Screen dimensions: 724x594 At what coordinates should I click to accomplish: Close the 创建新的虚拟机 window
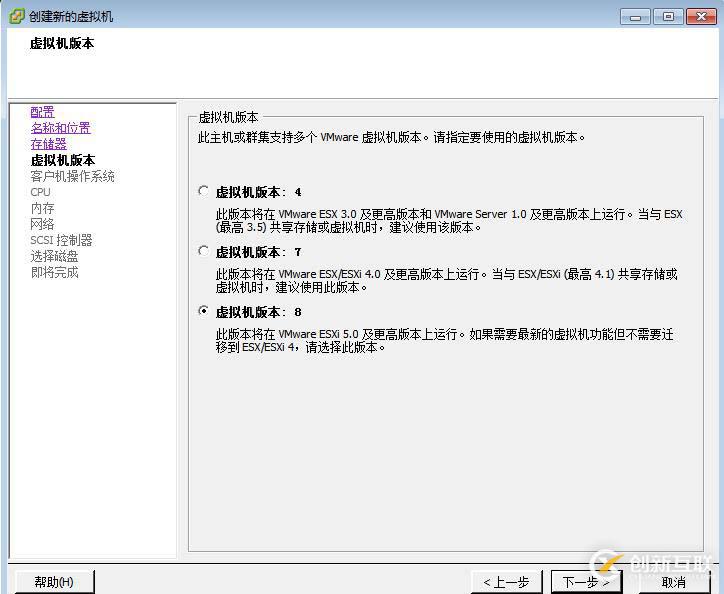point(701,17)
